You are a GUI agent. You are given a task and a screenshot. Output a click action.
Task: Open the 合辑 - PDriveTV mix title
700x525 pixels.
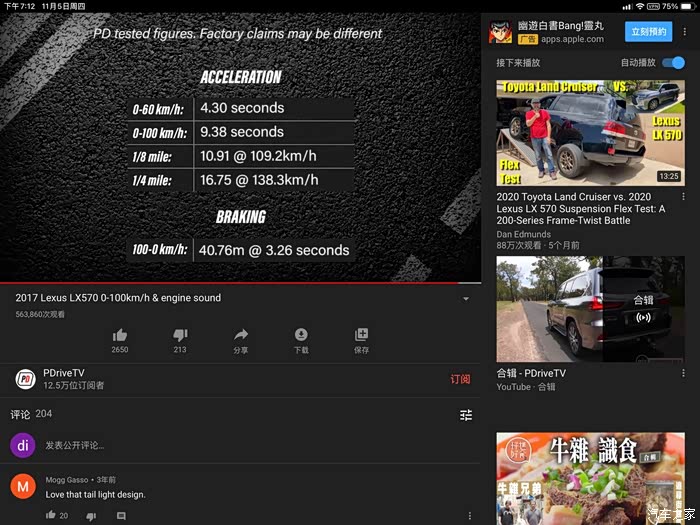coord(531,373)
